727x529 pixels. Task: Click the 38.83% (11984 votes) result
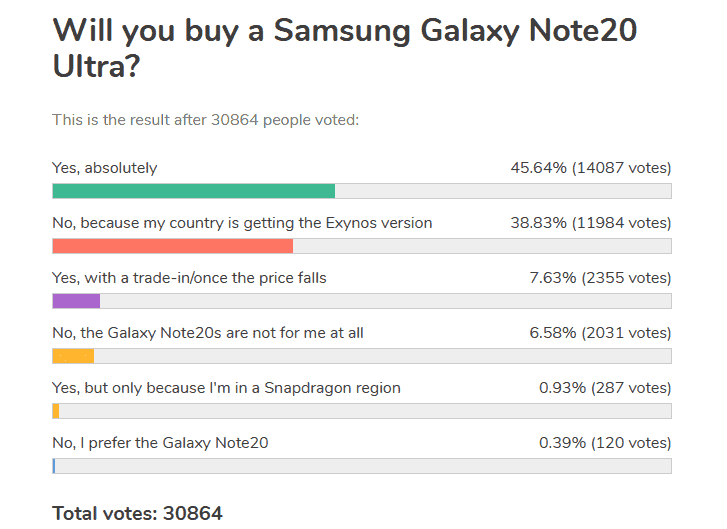coord(591,223)
